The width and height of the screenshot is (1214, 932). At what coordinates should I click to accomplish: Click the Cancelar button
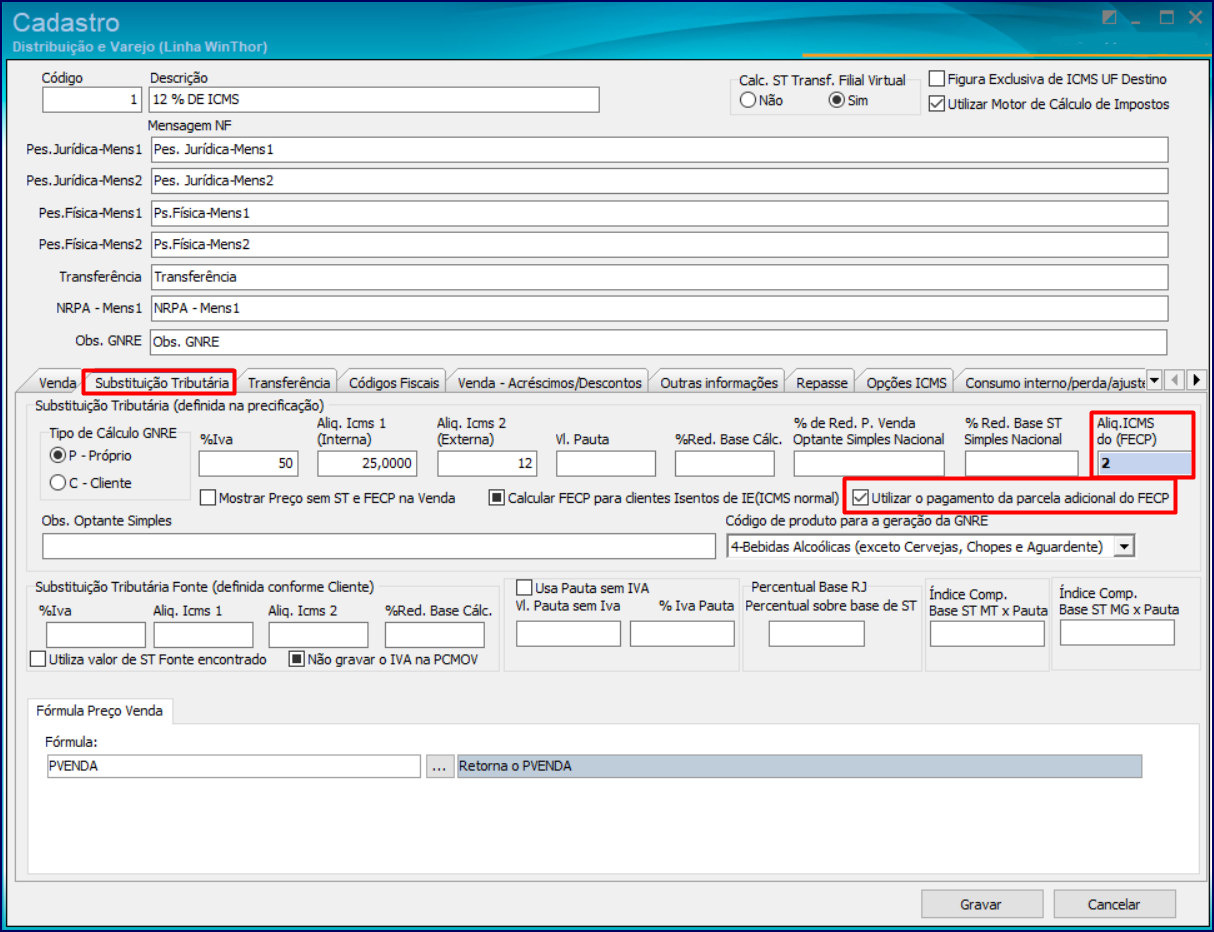tap(1114, 904)
